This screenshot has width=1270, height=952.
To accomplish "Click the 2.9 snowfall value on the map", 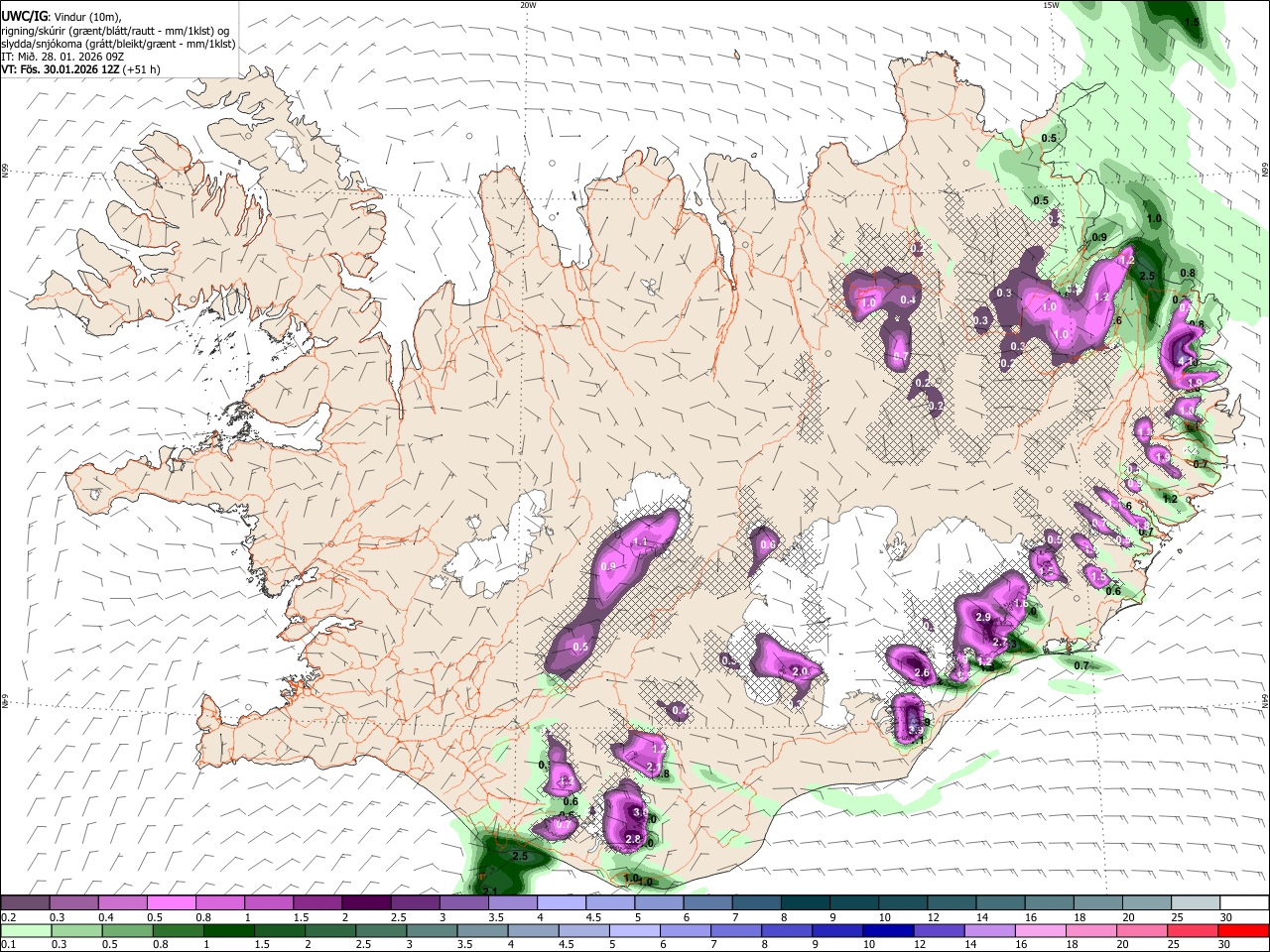I will click(984, 617).
